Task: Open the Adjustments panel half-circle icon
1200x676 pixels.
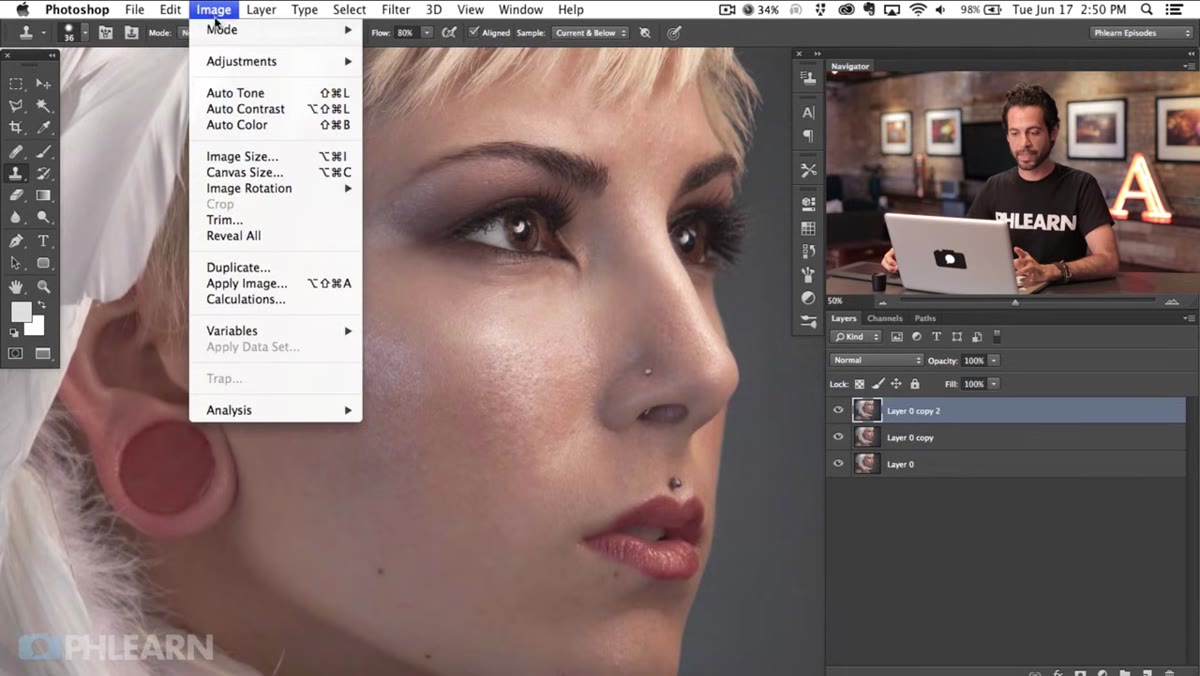Action: click(x=808, y=298)
